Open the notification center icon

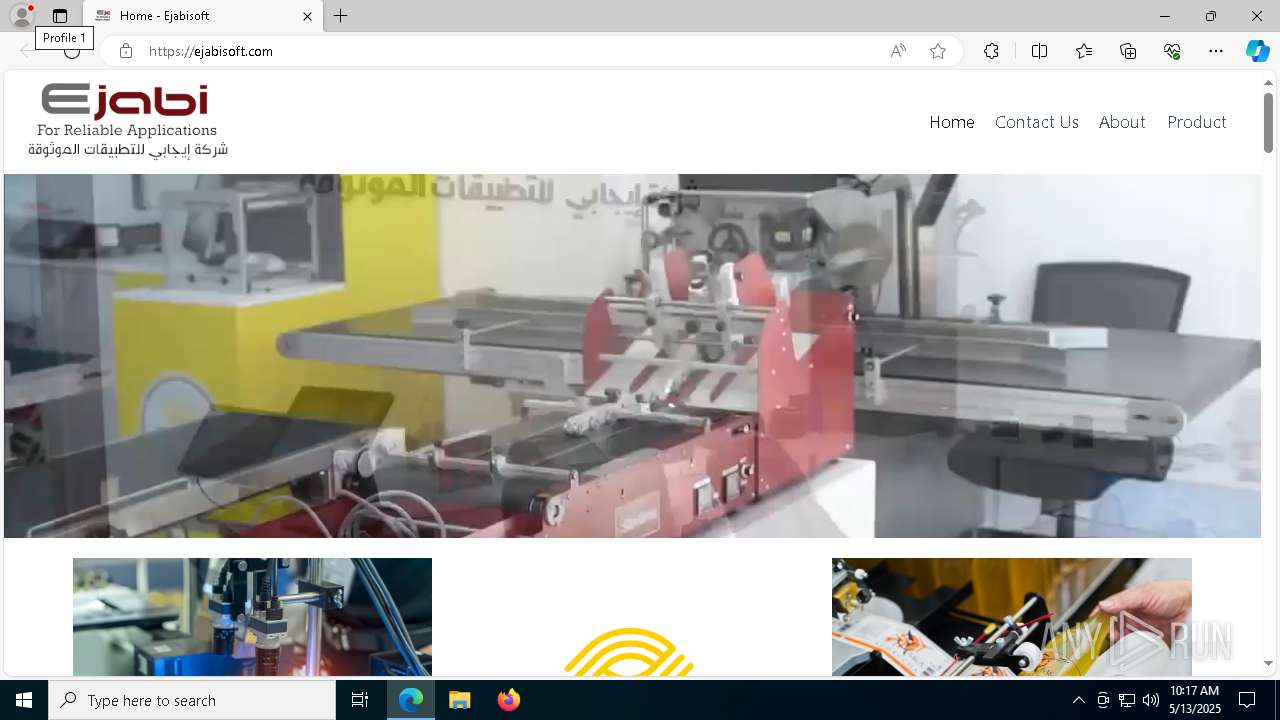[1247, 700]
